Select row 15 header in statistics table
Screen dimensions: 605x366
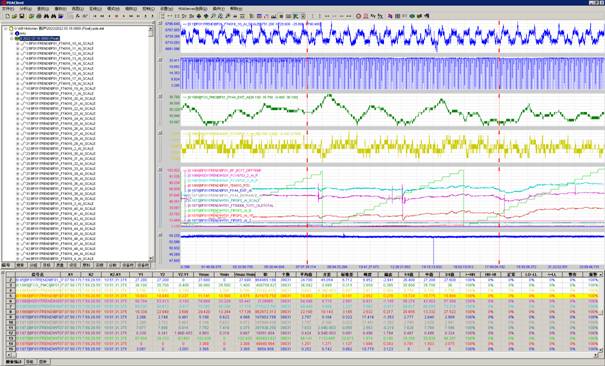[11, 349]
